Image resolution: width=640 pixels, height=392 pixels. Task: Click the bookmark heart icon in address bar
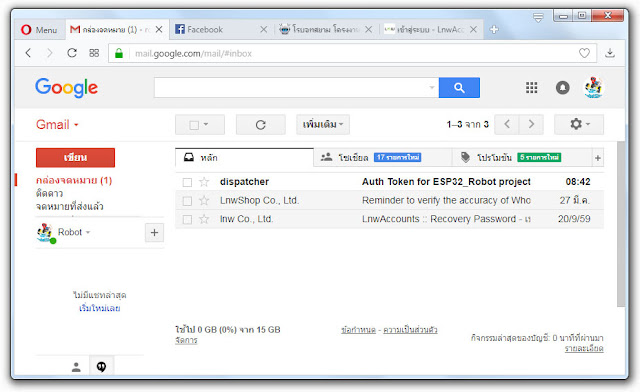(584, 53)
